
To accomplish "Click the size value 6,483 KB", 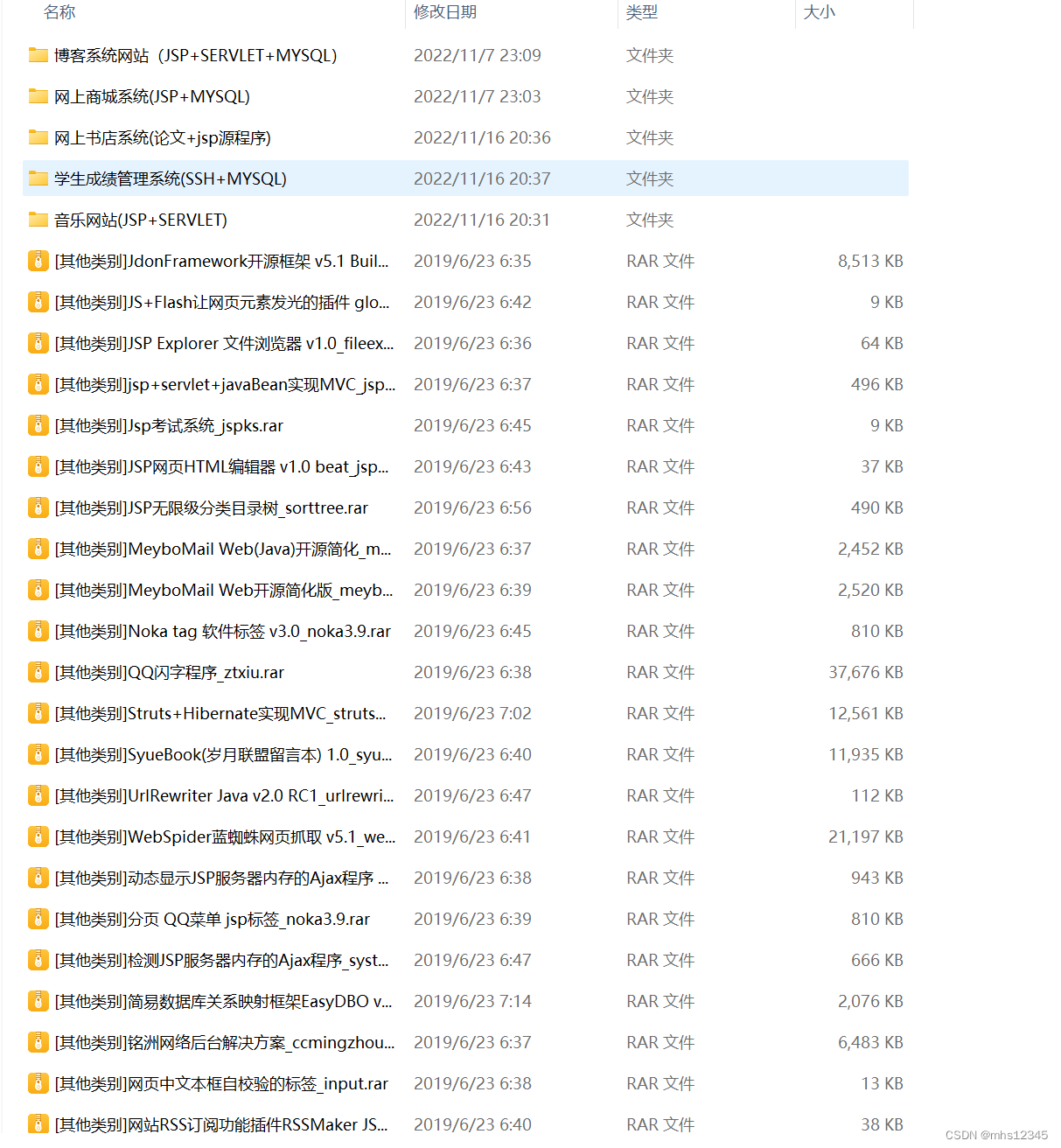I will (x=870, y=1042).
